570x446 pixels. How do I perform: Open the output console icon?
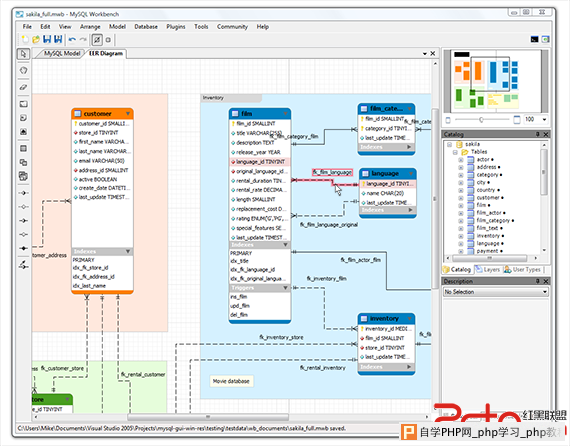(534, 39)
